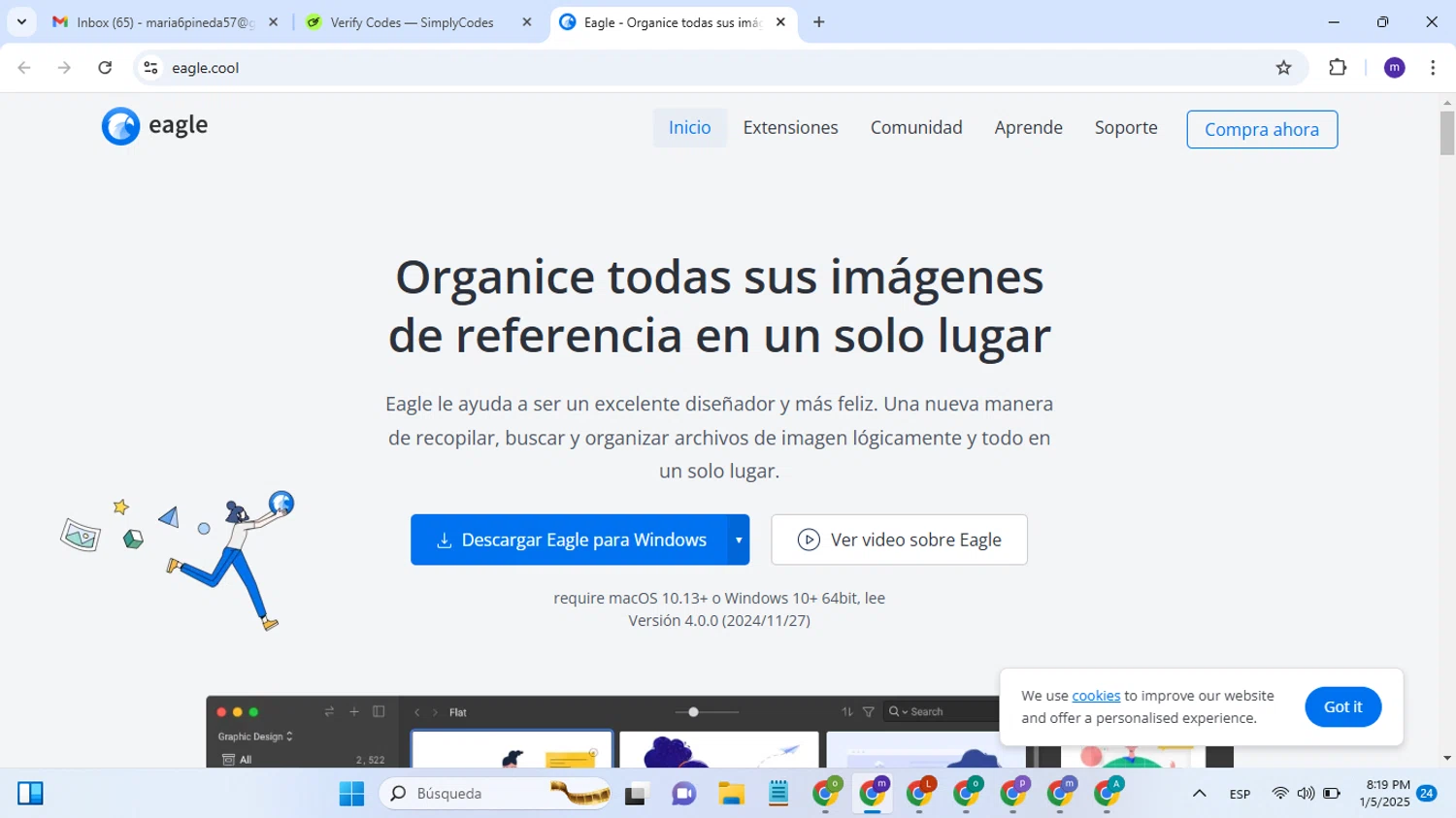The width and height of the screenshot is (1456, 818).
Task: Open notifications badge showing 24
Action: click(1427, 793)
